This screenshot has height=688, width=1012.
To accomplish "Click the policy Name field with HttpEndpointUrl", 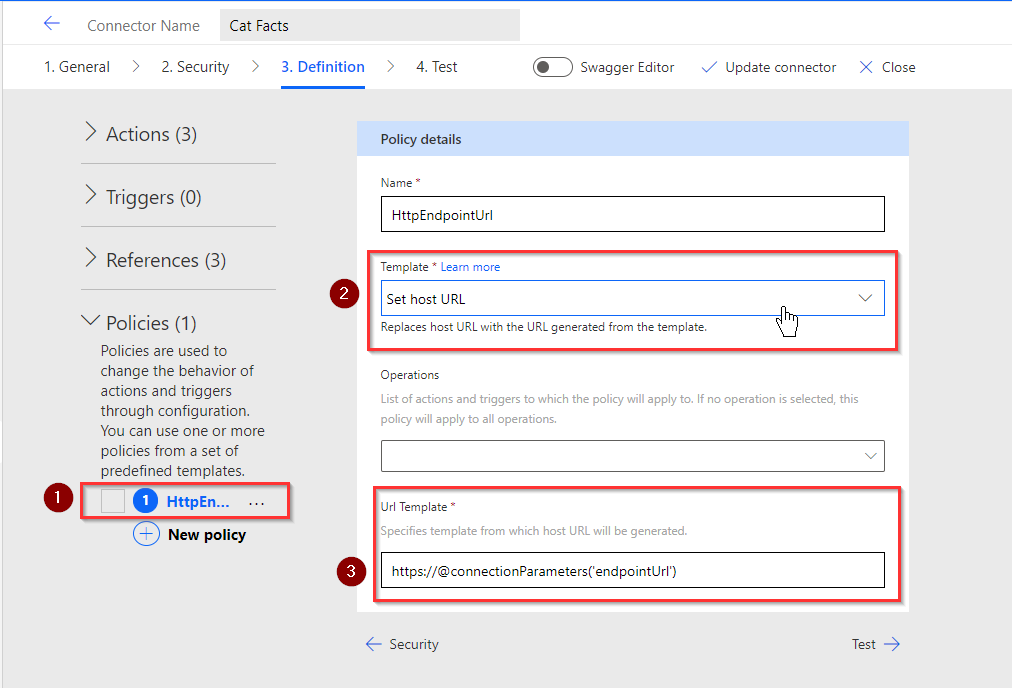I will [632, 214].
